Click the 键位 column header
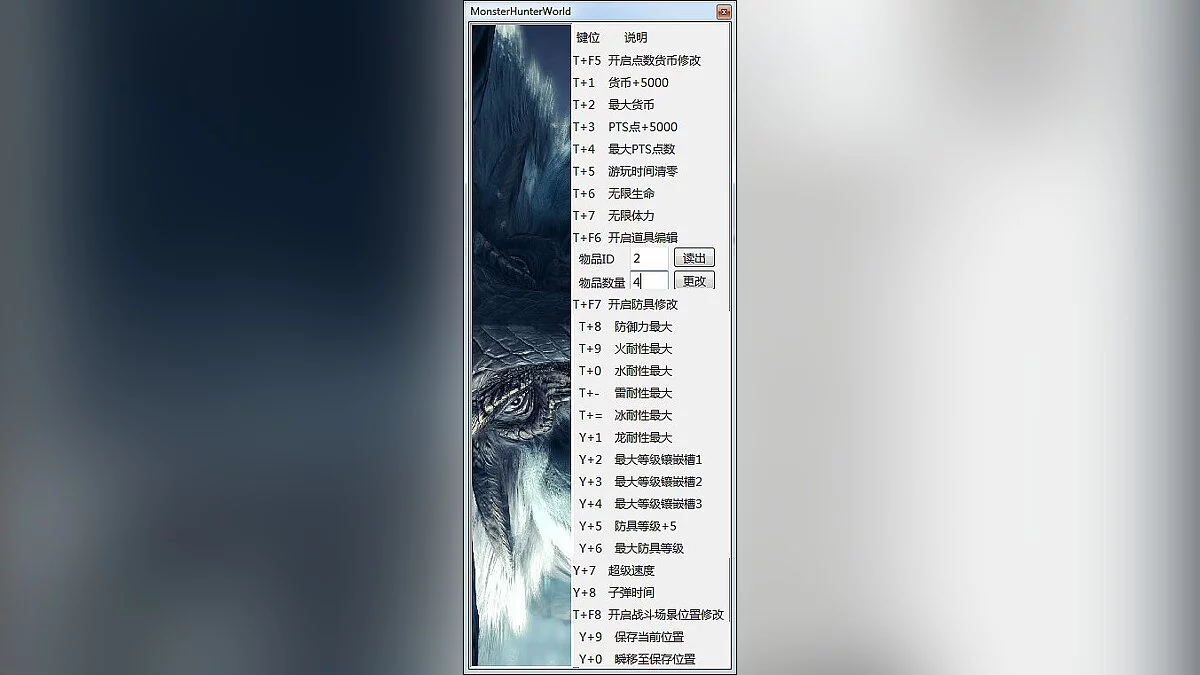The height and width of the screenshot is (675, 1200). 587,37
